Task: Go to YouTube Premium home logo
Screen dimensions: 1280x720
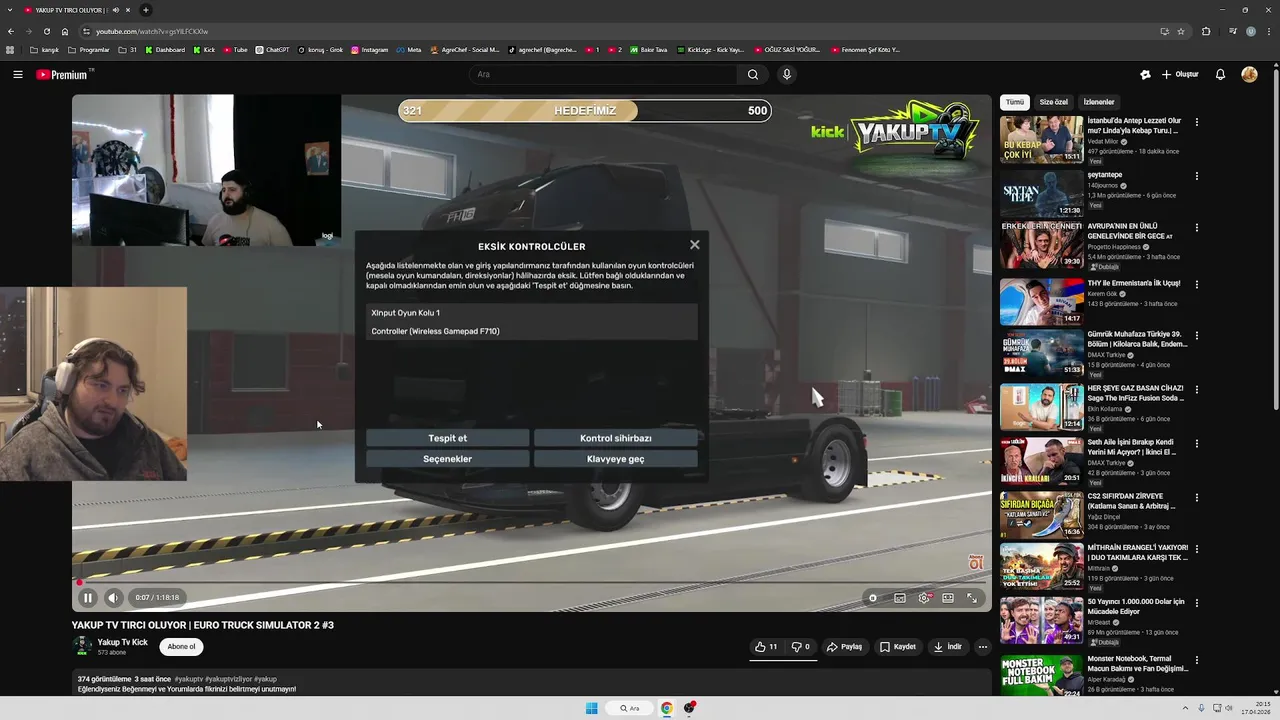Action: 62,74
